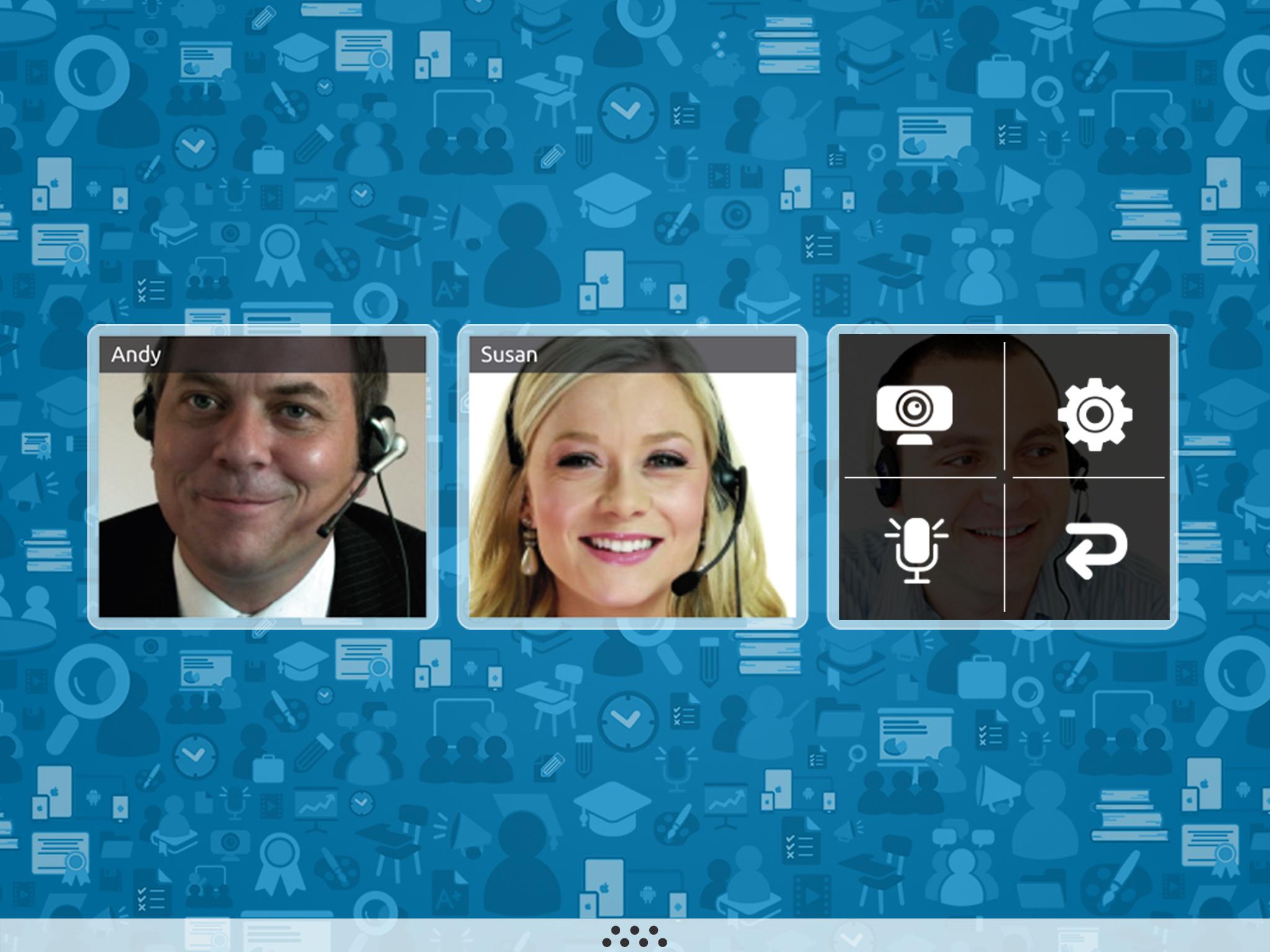Viewport: 1270px width, 952px height.
Task: Click the Andy name label
Action: (136, 355)
